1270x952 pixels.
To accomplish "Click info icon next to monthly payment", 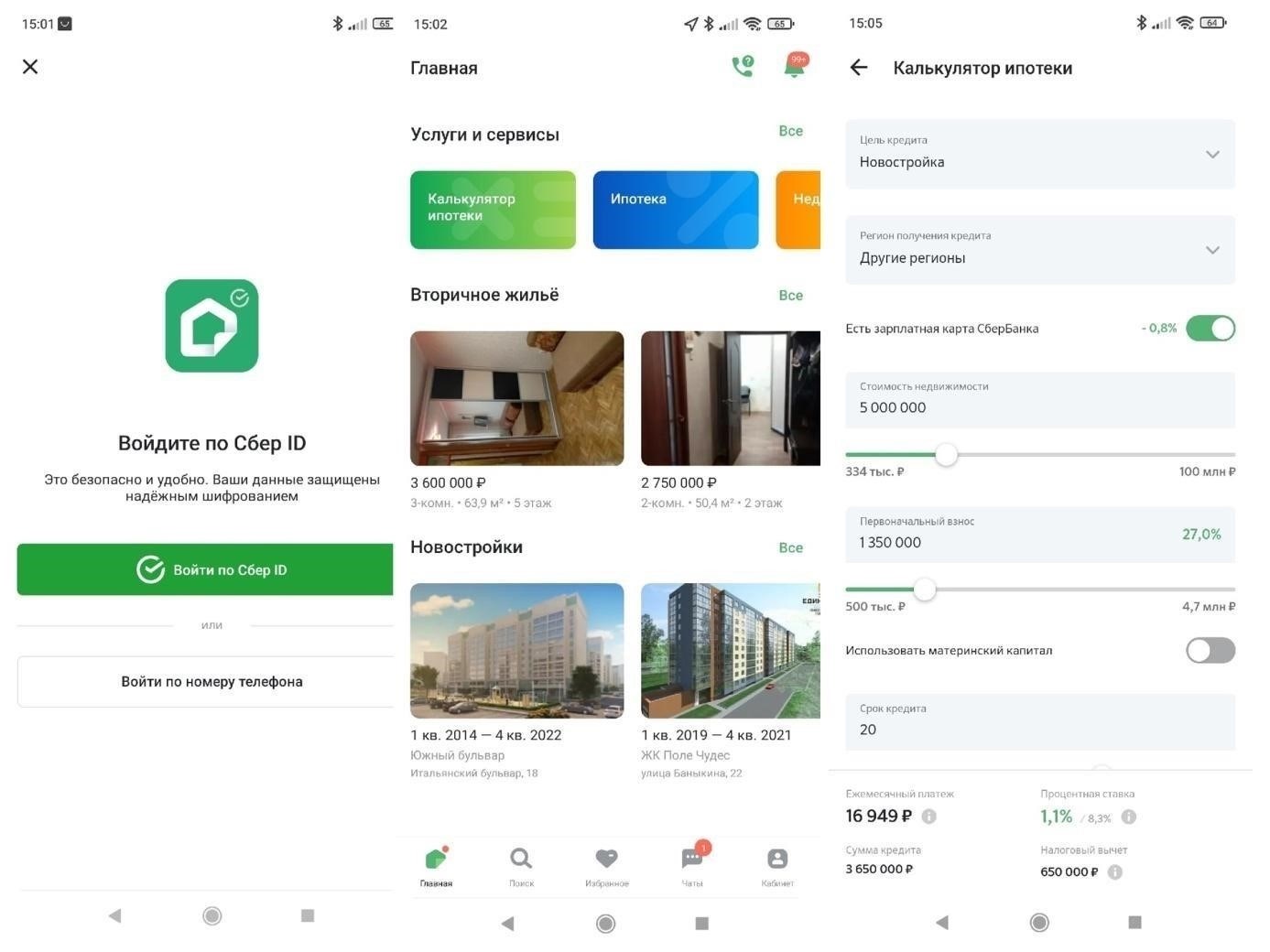I will click(929, 817).
